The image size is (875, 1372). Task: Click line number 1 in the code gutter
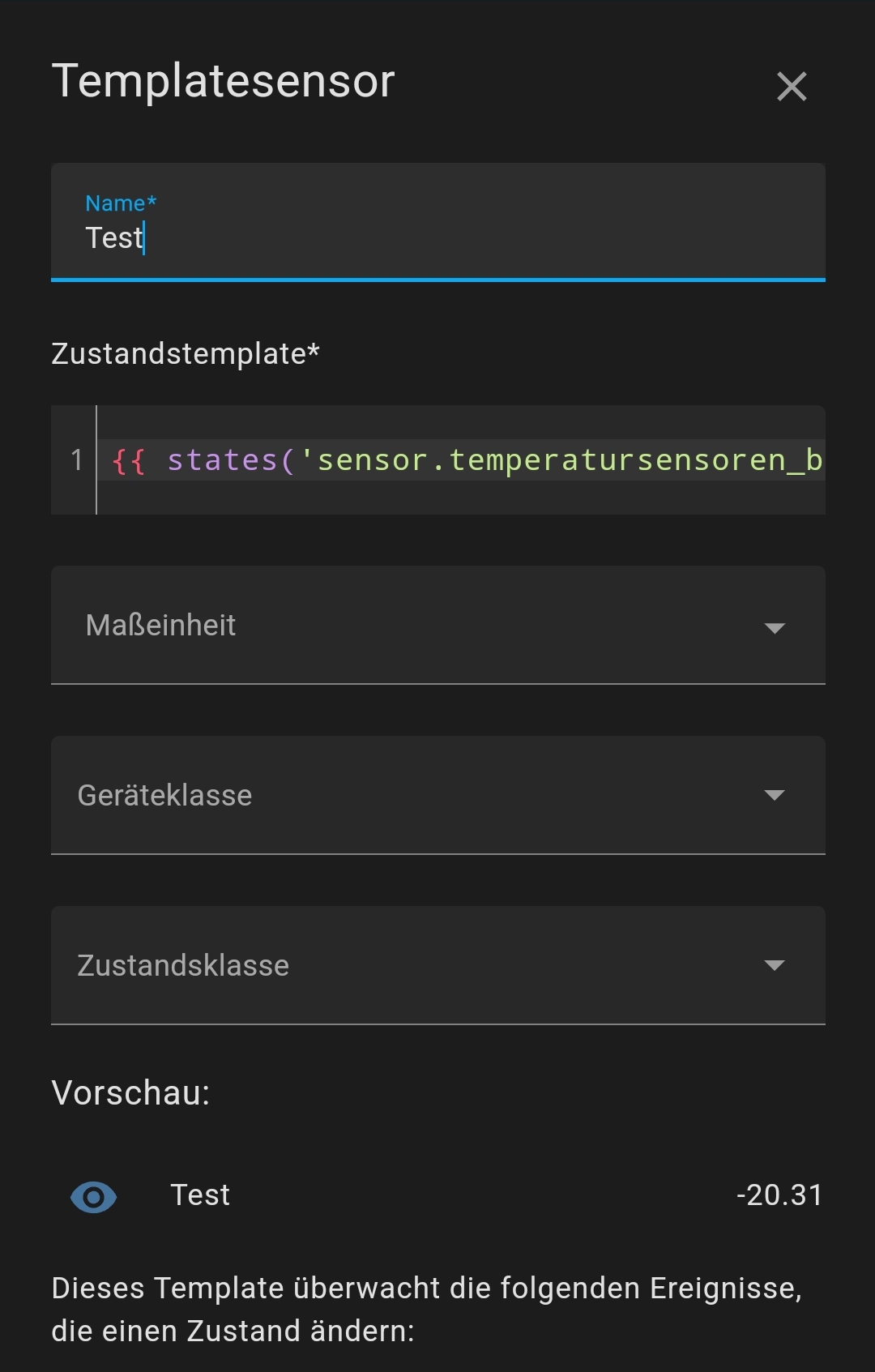point(77,460)
